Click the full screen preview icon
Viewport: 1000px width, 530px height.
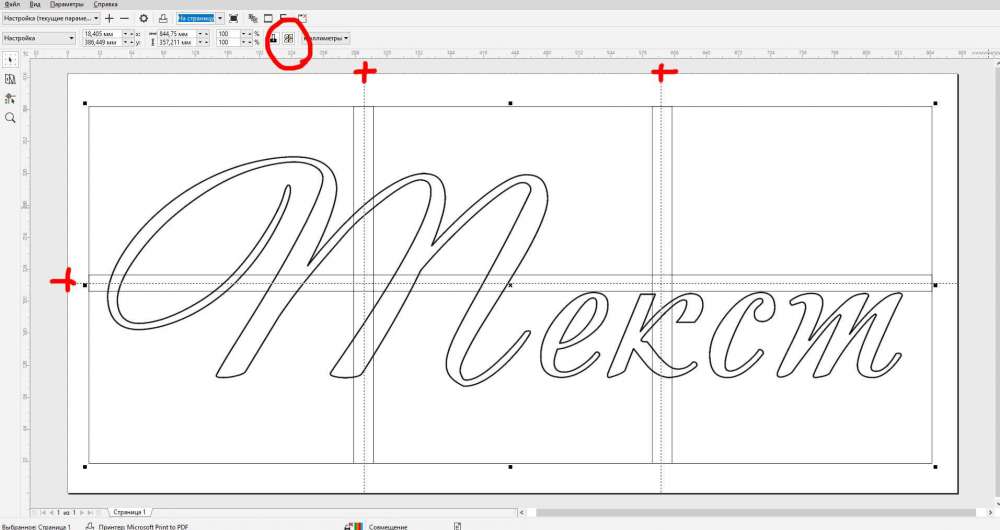(233, 18)
